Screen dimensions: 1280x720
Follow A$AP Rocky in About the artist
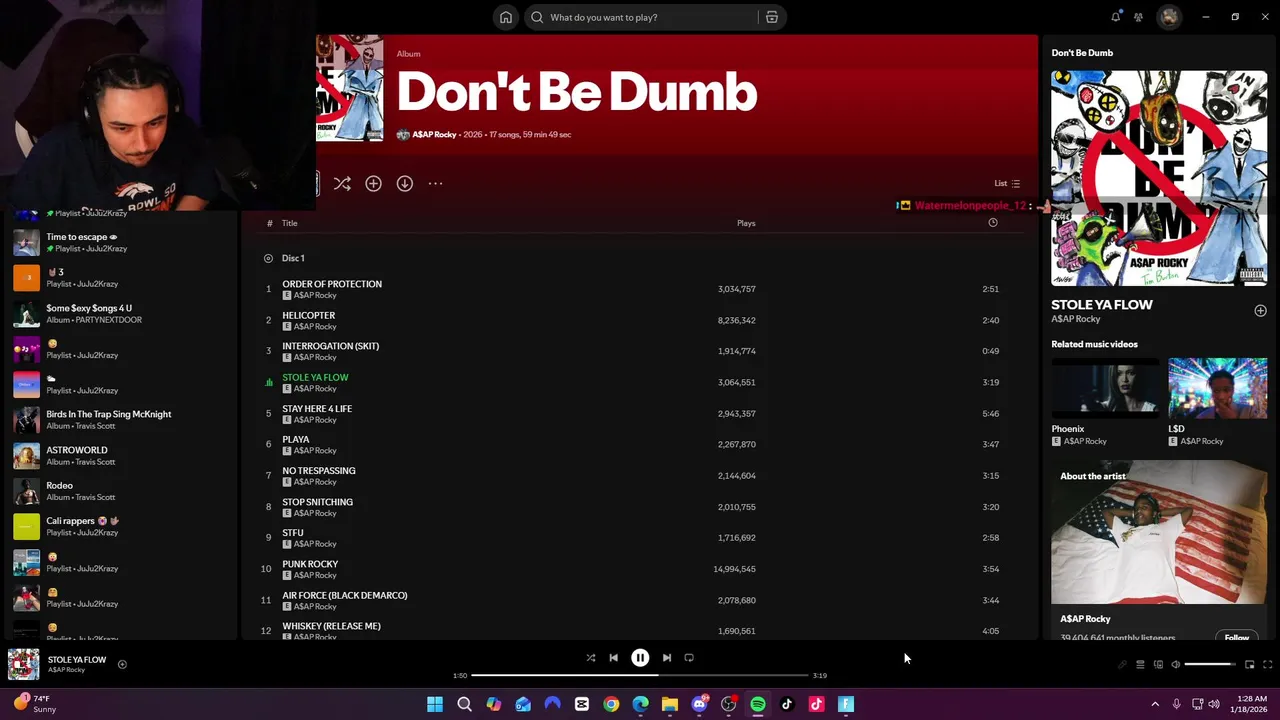pos(1237,637)
